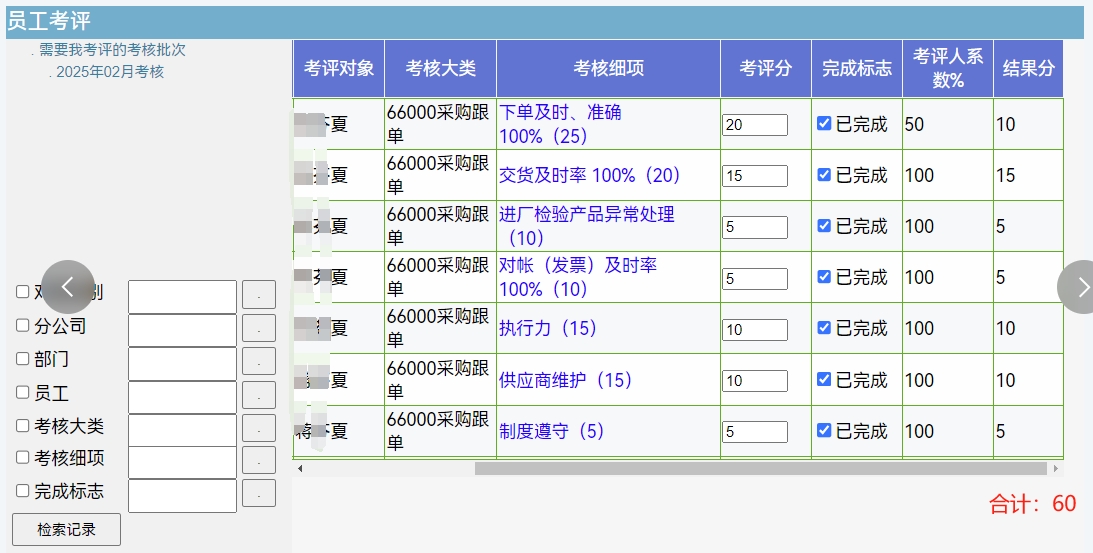The width and height of the screenshot is (1093, 553).
Task: Click score input for 制度遵守 row
Action: coord(754,432)
